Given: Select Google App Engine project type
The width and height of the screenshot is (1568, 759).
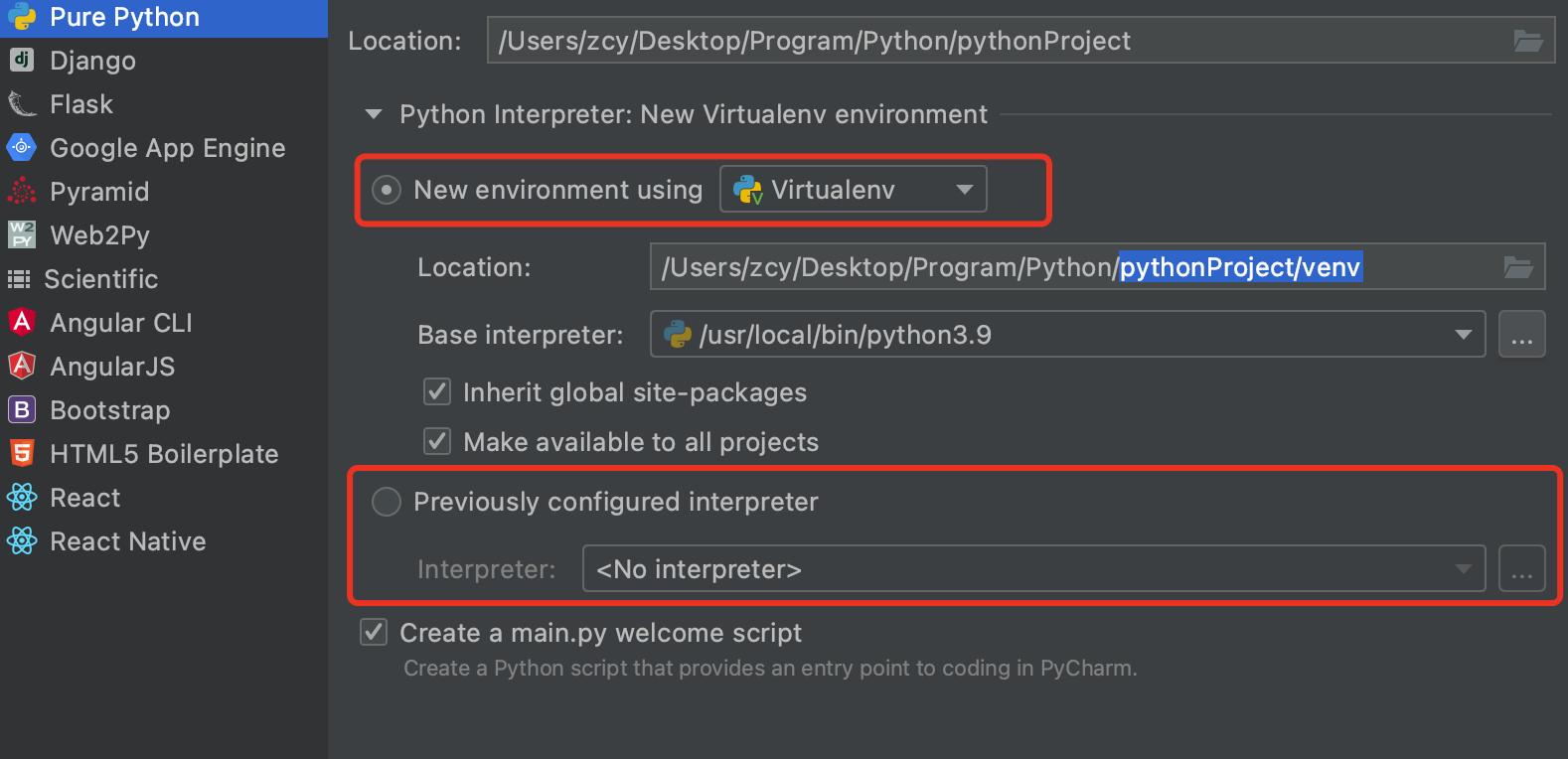Looking at the screenshot, I should [x=164, y=147].
